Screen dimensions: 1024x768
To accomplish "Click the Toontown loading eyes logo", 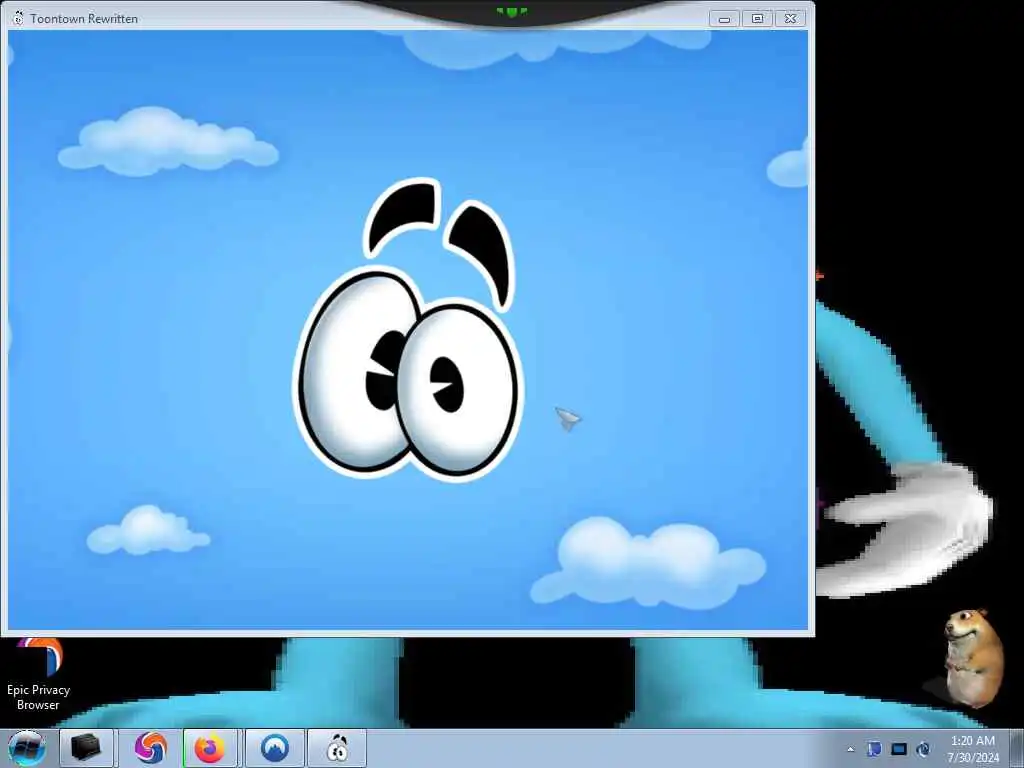I will 408,329.
